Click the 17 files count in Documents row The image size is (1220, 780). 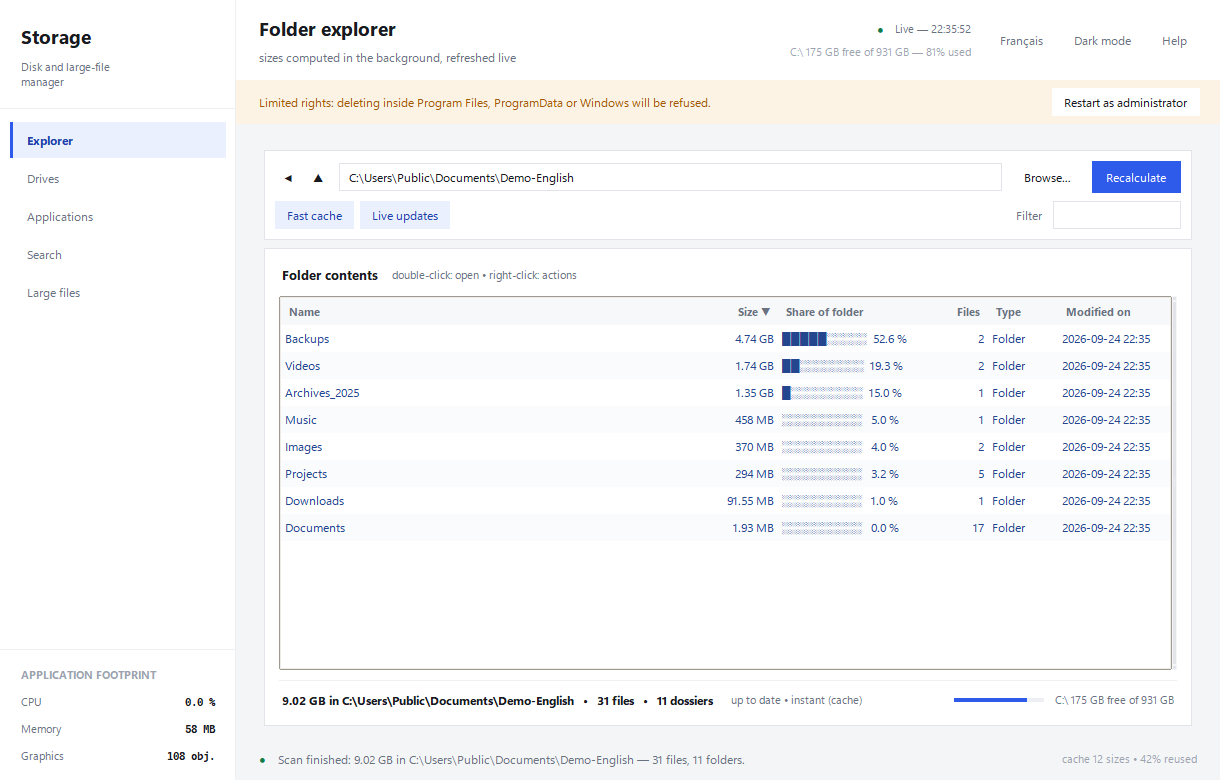pyautogui.click(x=978, y=528)
